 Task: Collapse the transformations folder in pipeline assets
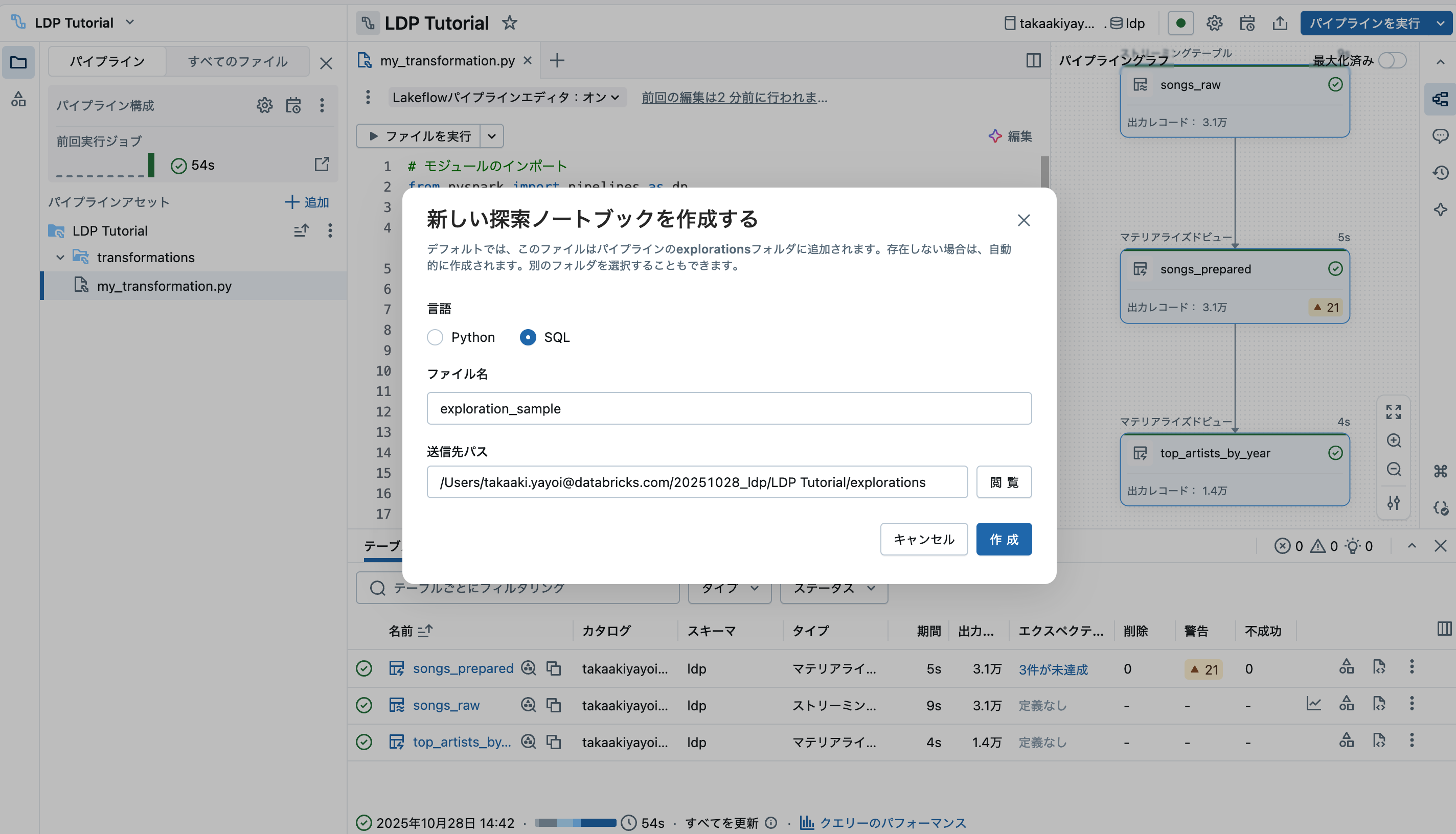(61, 257)
